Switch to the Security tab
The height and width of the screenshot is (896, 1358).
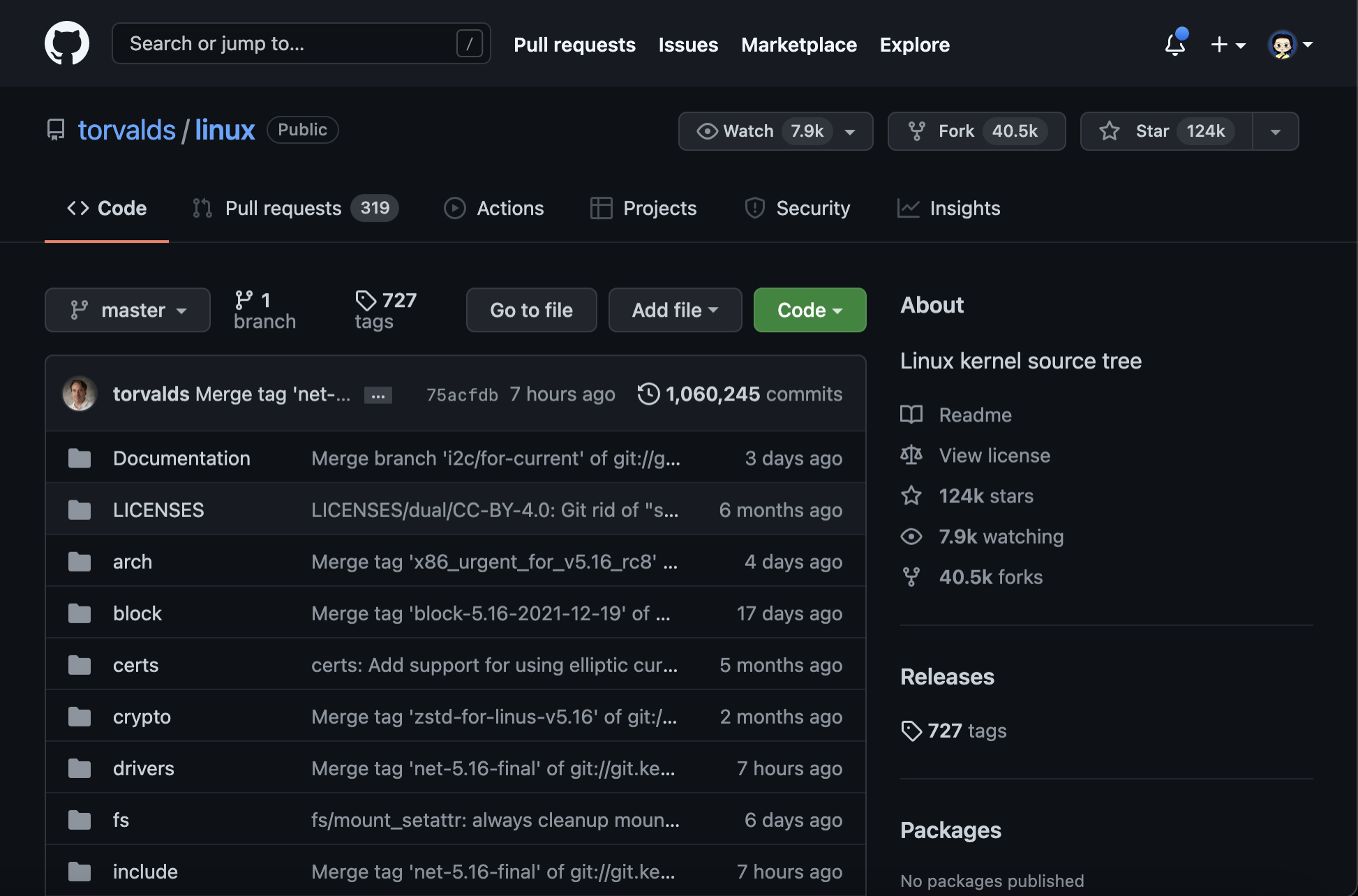click(797, 208)
